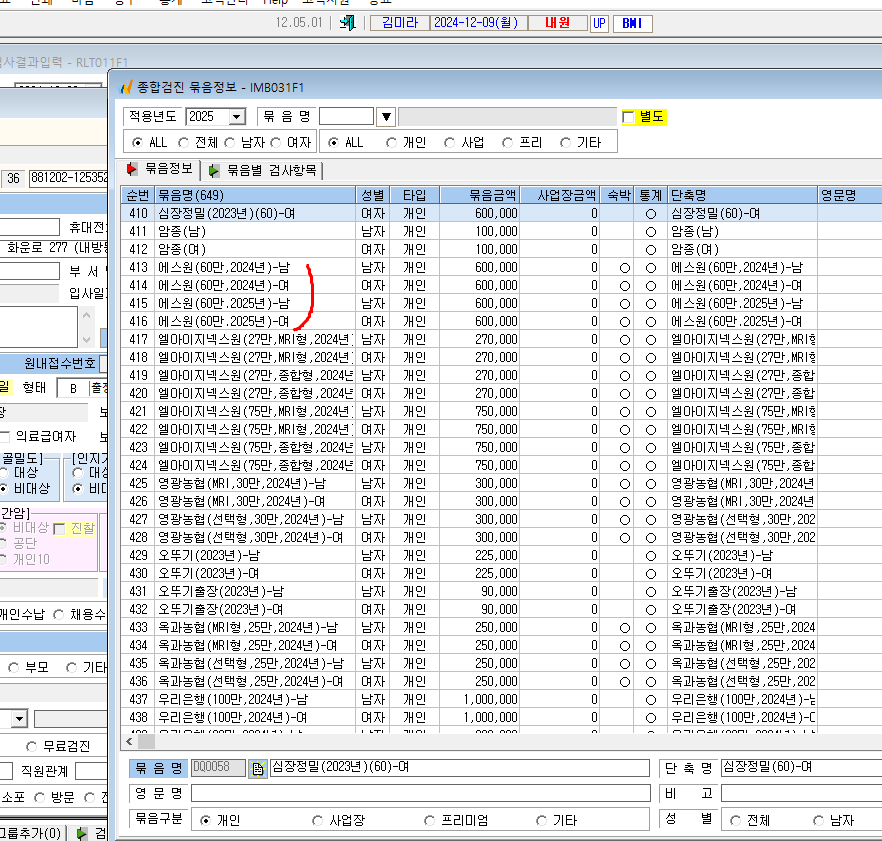
Task: Click the BMI button in top bar
Action: [632, 23]
